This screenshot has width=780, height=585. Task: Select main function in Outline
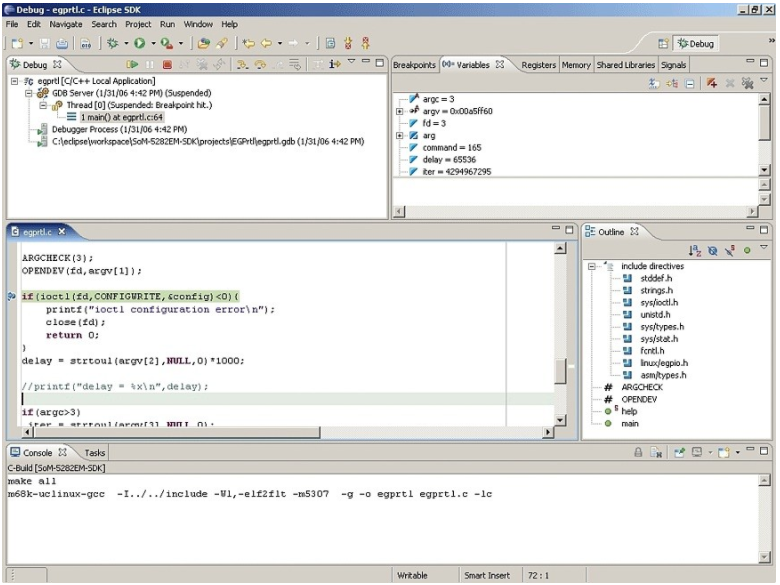pyautogui.click(x=629, y=423)
